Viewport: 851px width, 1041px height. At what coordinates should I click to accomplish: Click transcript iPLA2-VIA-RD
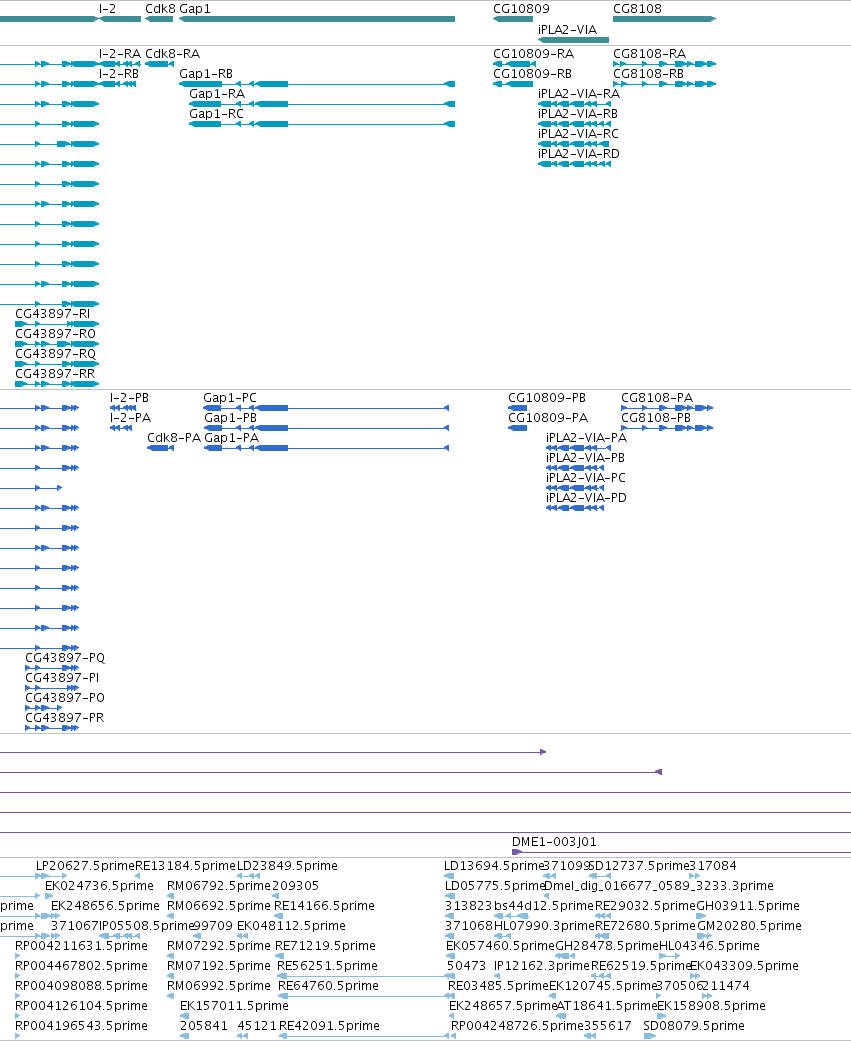(574, 164)
